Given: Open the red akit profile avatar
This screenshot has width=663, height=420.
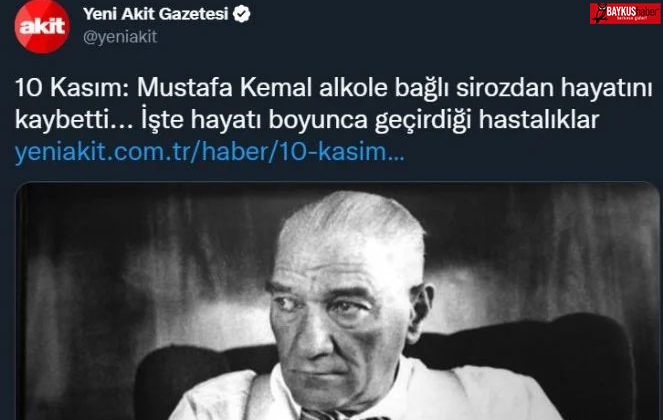Looking at the screenshot, I should [x=41, y=26].
